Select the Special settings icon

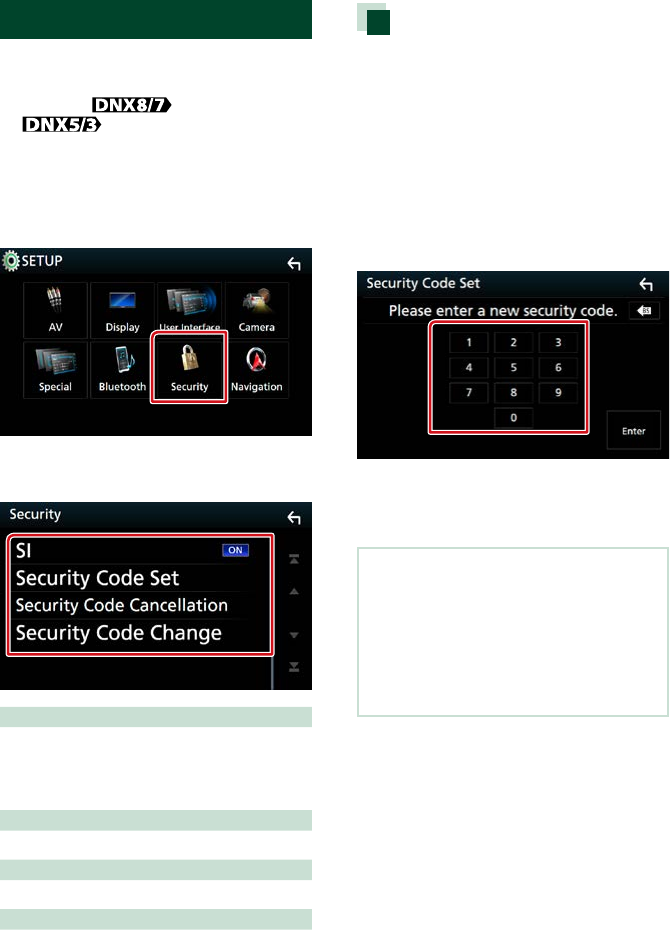(55, 370)
